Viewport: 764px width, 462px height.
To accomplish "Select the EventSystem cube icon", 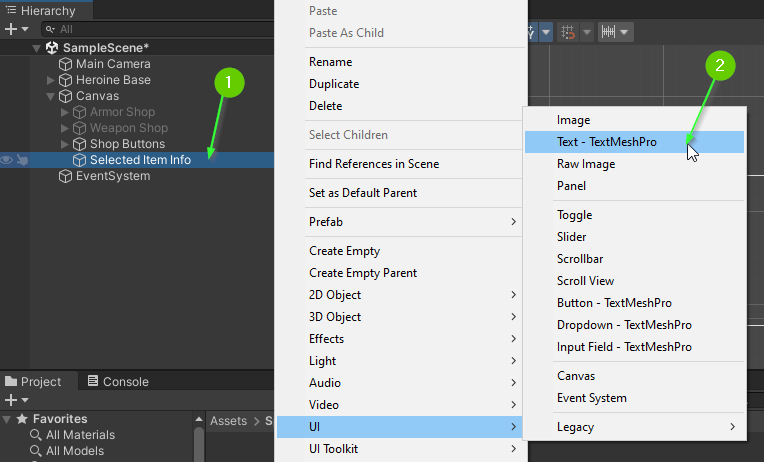I will point(65,176).
